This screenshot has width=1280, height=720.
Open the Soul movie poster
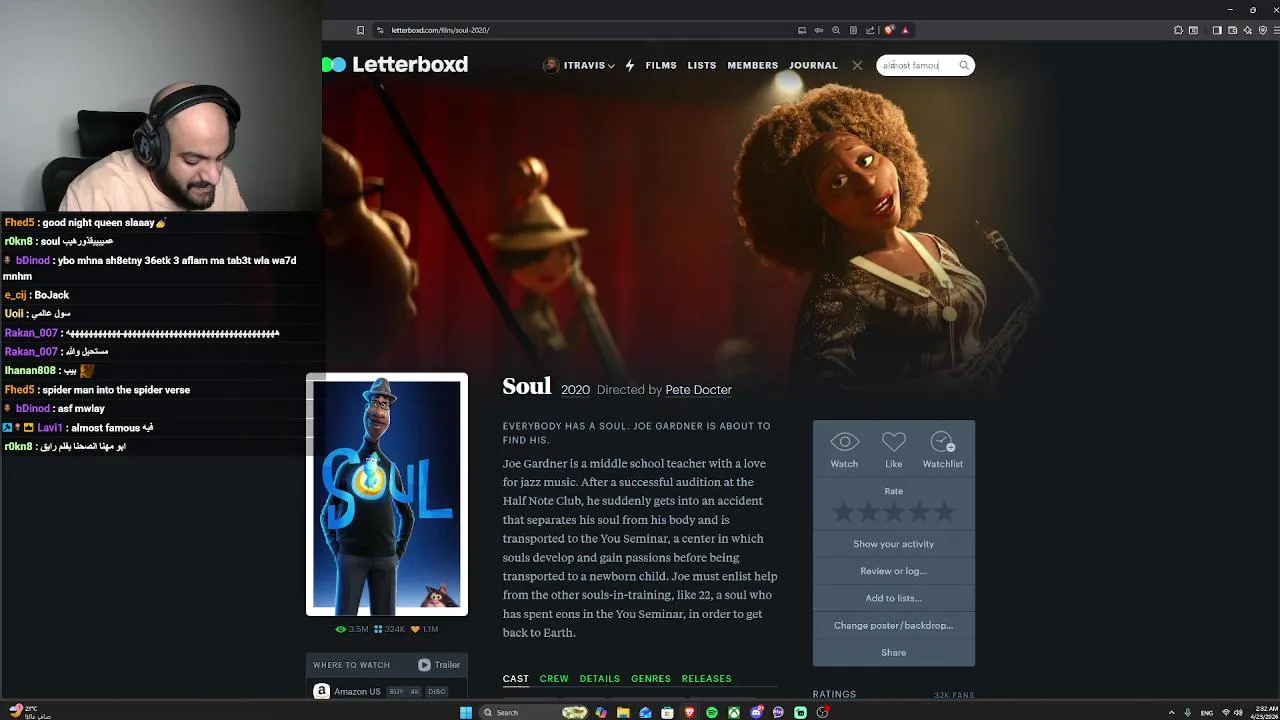point(387,494)
